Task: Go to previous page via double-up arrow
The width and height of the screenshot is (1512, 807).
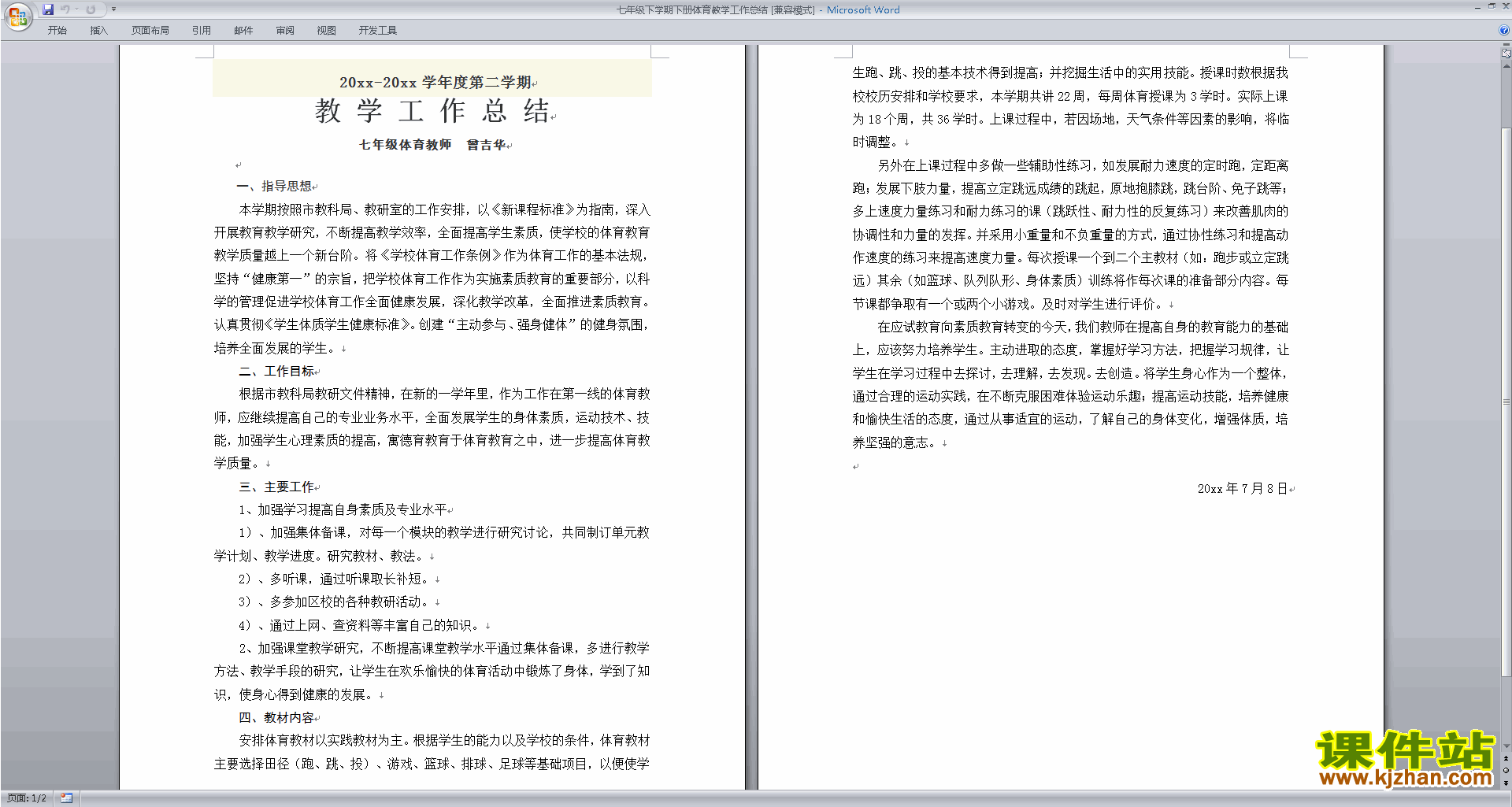Action: pyautogui.click(x=1506, y=758)
